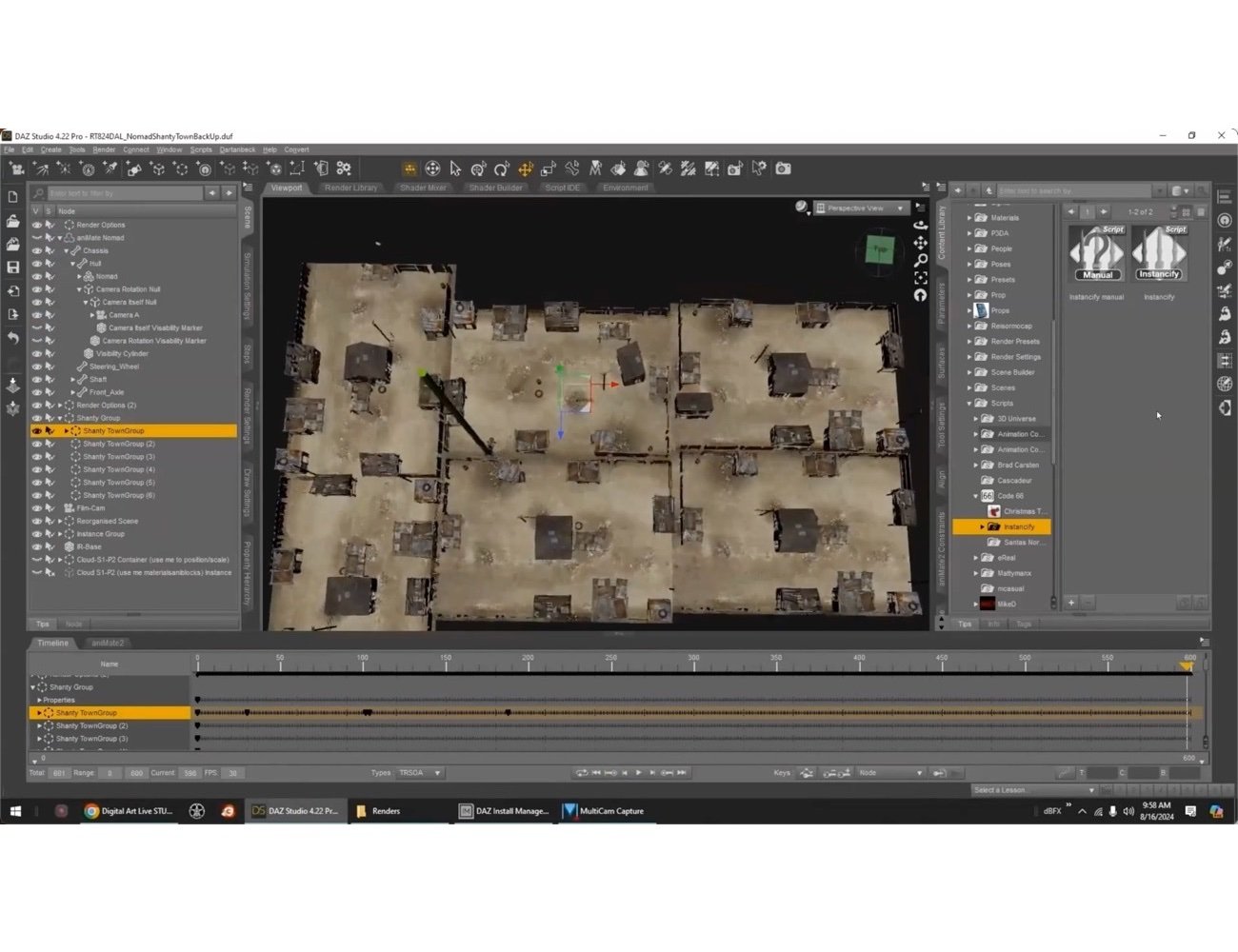This screenshot has width=1238, height=952.
Task: Click the playhead marker at frame 600
Action: (1187, 667)
